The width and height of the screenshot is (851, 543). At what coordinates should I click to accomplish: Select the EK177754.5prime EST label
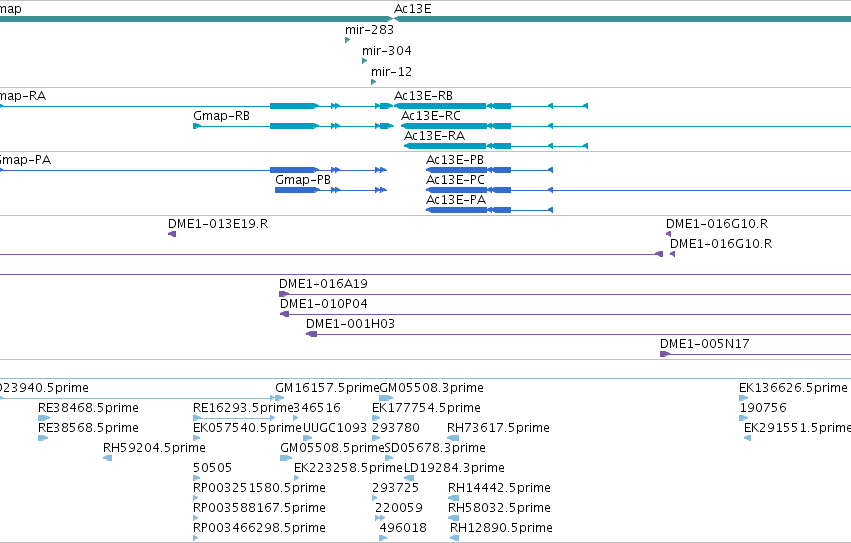[427, 408]
